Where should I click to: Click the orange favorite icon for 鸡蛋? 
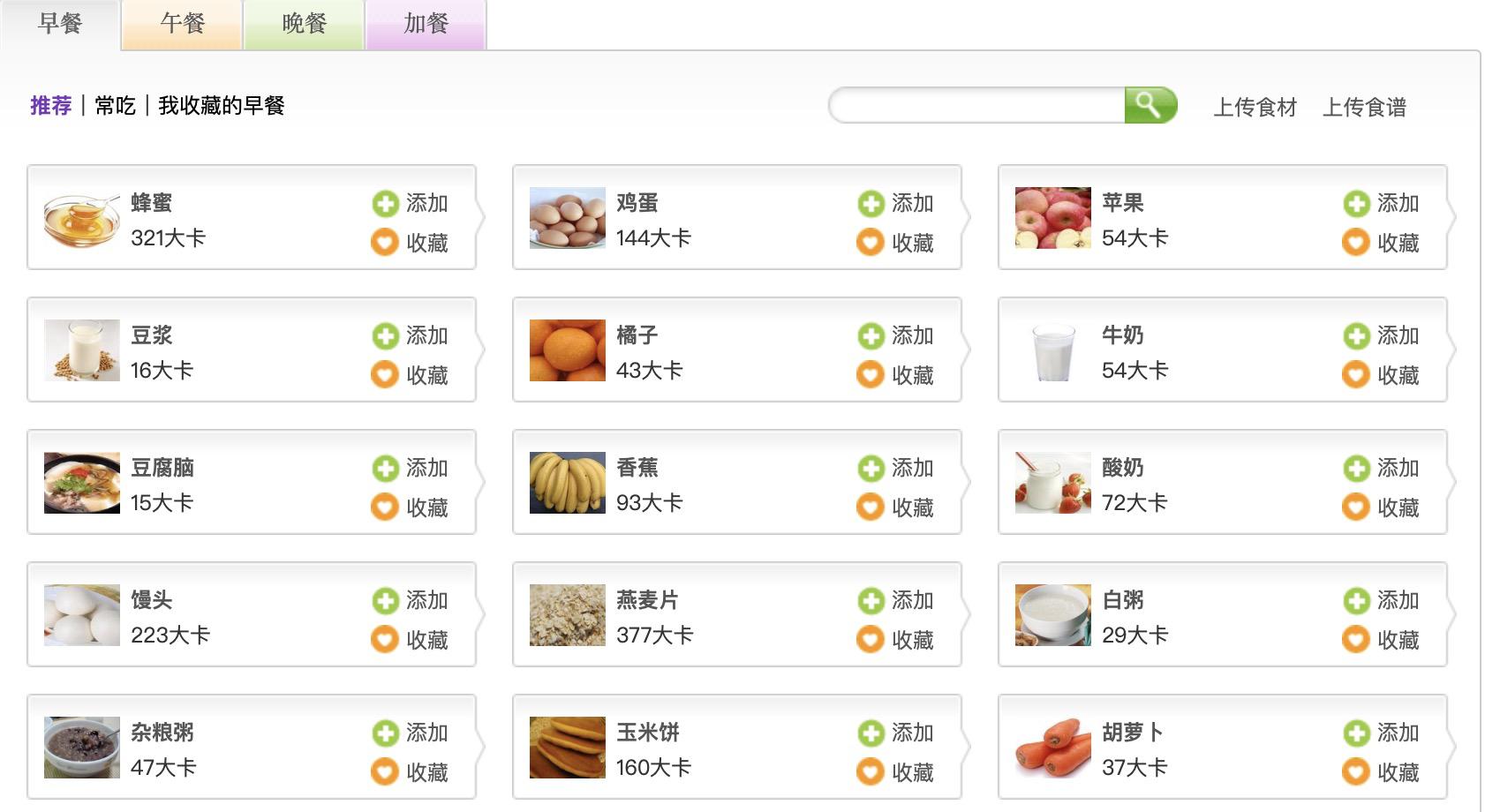point(871,242)
